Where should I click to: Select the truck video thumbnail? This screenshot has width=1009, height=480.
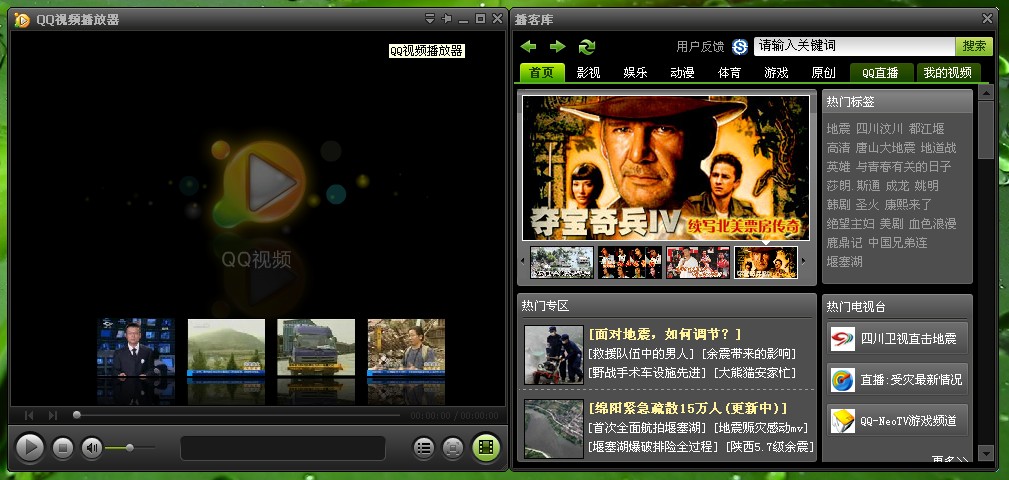coord(316,347)
